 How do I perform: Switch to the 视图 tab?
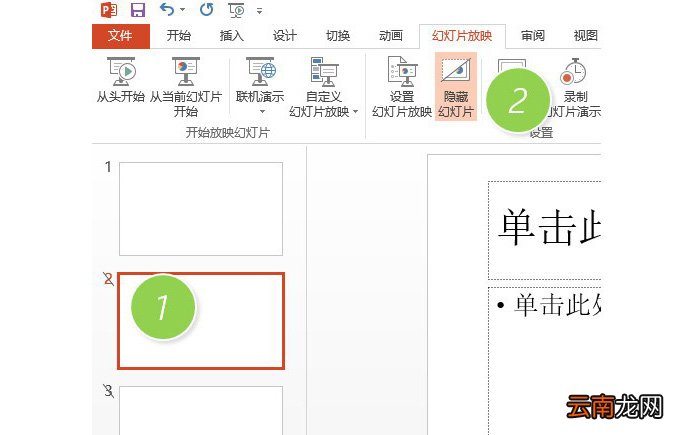pos(586,36)
